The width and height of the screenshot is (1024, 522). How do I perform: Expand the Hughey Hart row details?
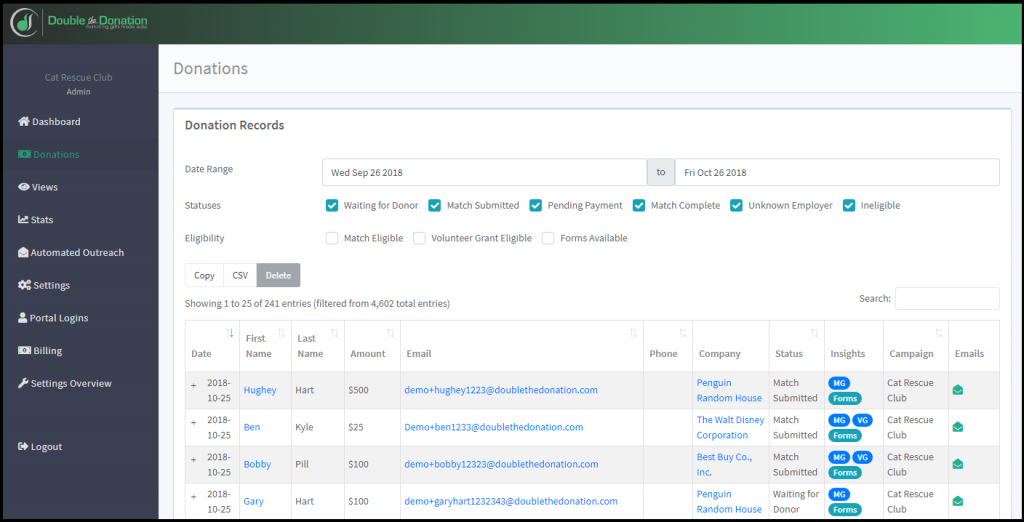(x=193, y=385)
